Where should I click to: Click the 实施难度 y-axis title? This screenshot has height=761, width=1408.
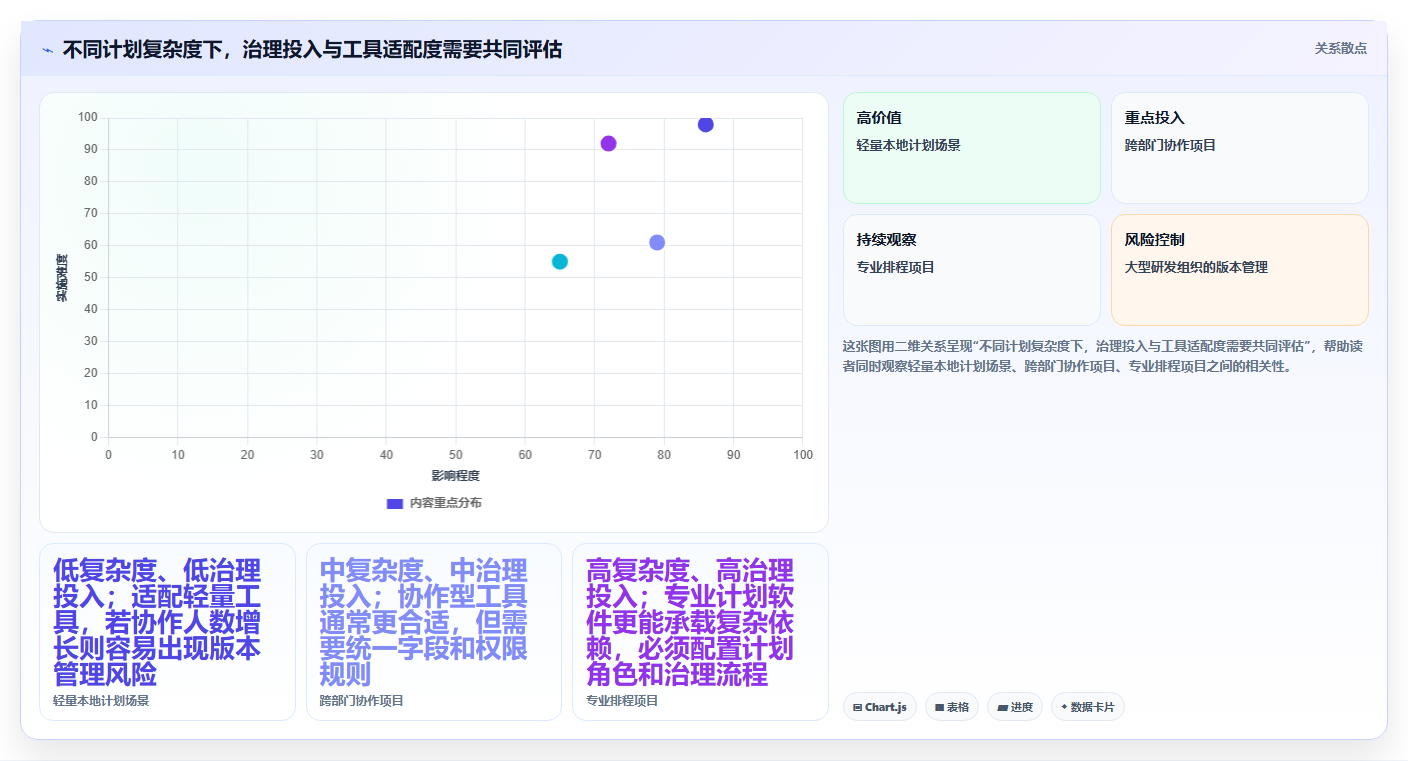[62, 278]
